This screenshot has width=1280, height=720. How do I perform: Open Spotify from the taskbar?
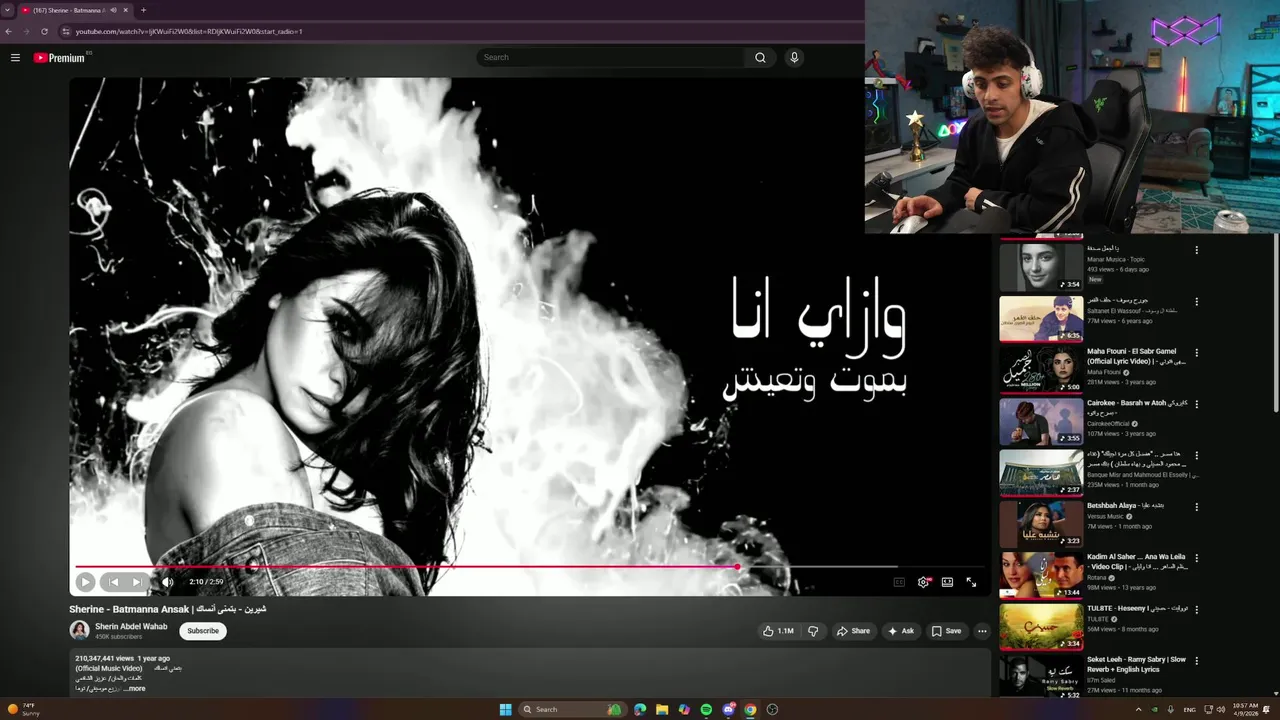point(706,710)
